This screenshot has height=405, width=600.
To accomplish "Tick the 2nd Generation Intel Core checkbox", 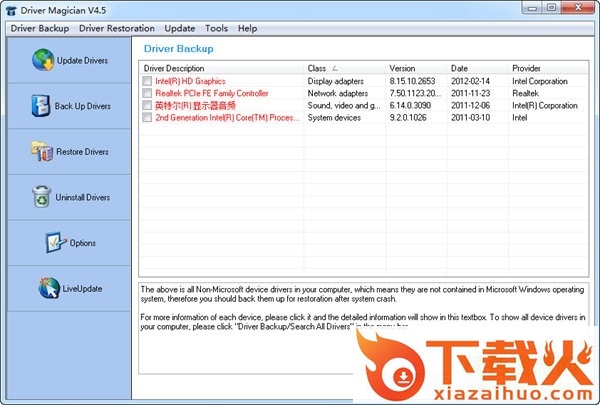I will (x=147, y=118).
